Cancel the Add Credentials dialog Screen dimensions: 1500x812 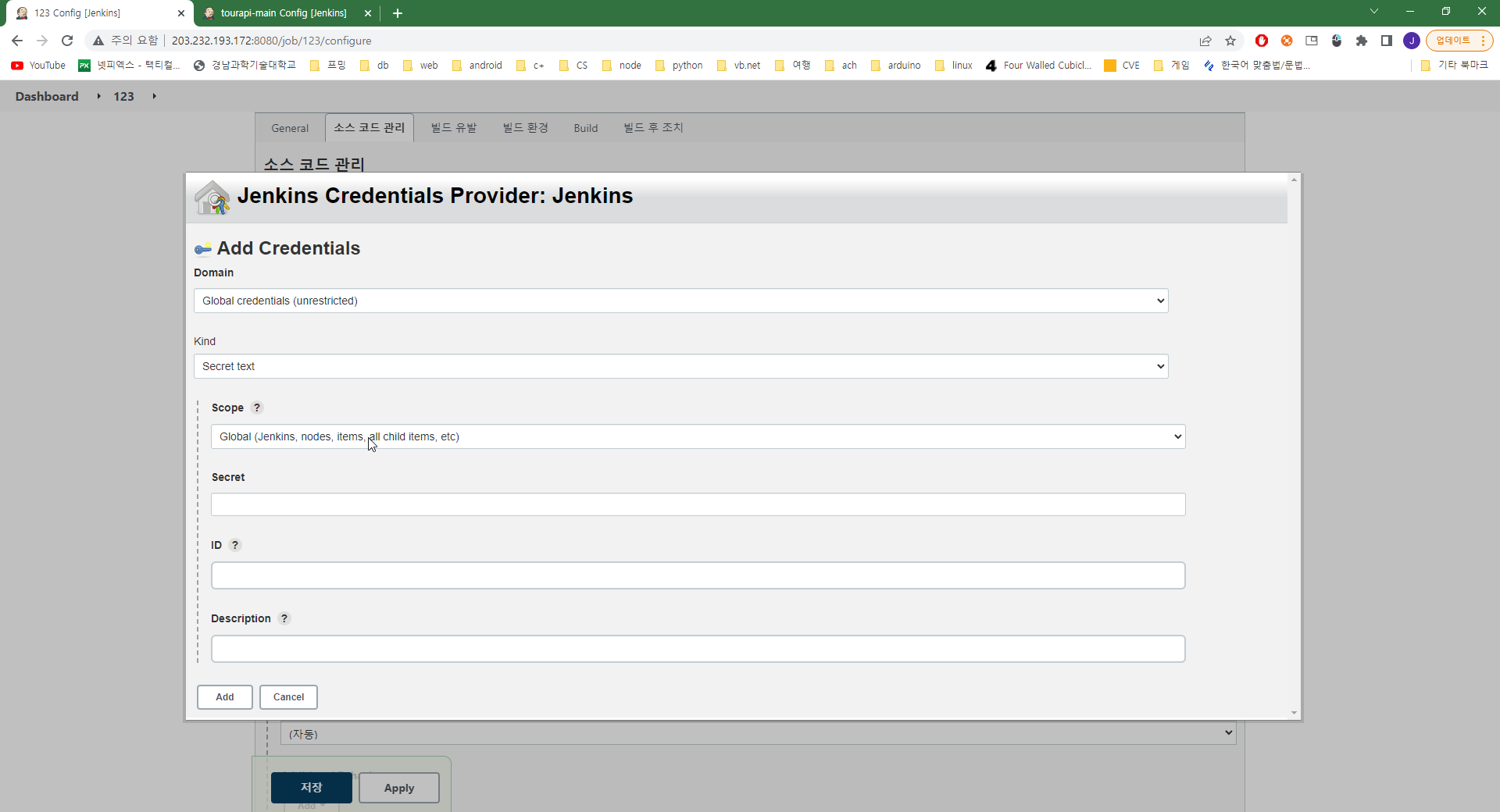(288, 697)
